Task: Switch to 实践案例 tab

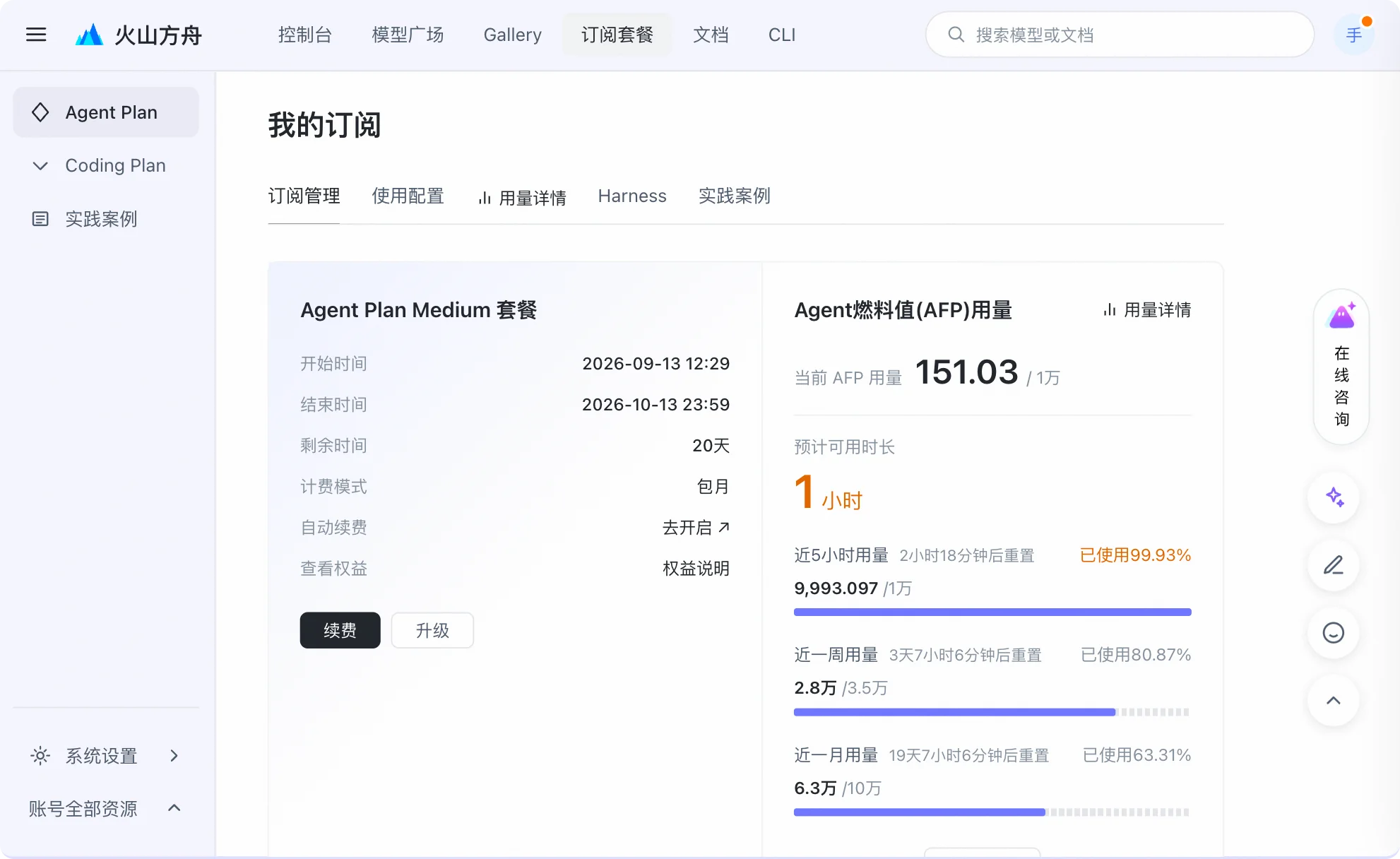Action: point(735,196)
